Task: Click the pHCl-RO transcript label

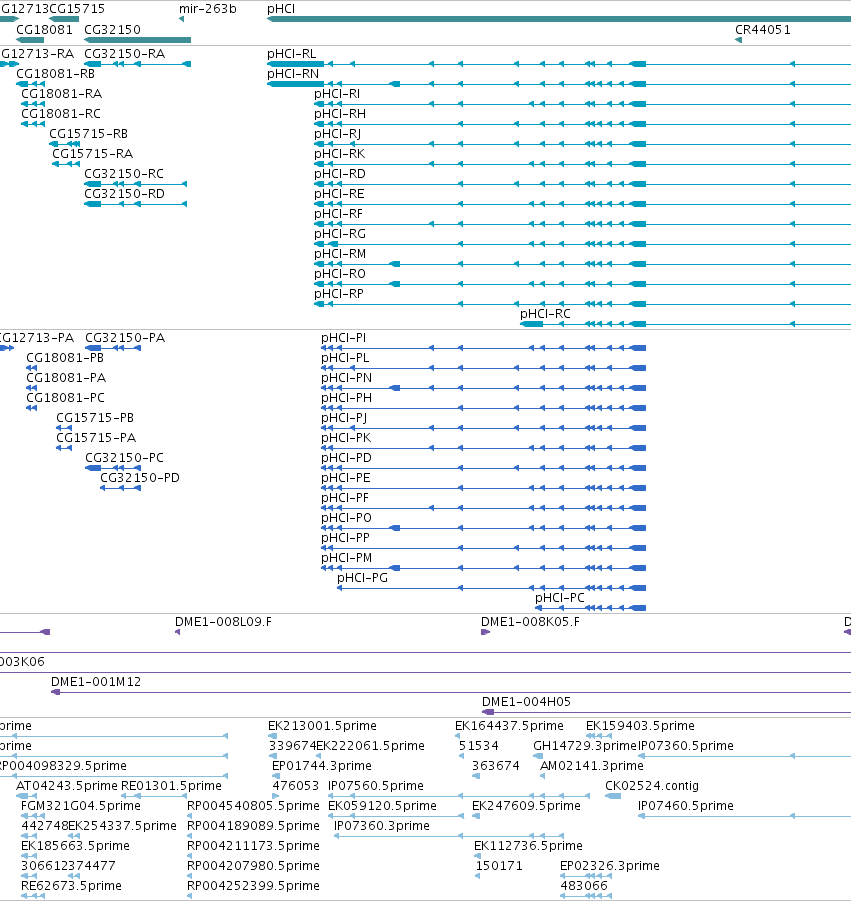Action: (x=340, y=274)
